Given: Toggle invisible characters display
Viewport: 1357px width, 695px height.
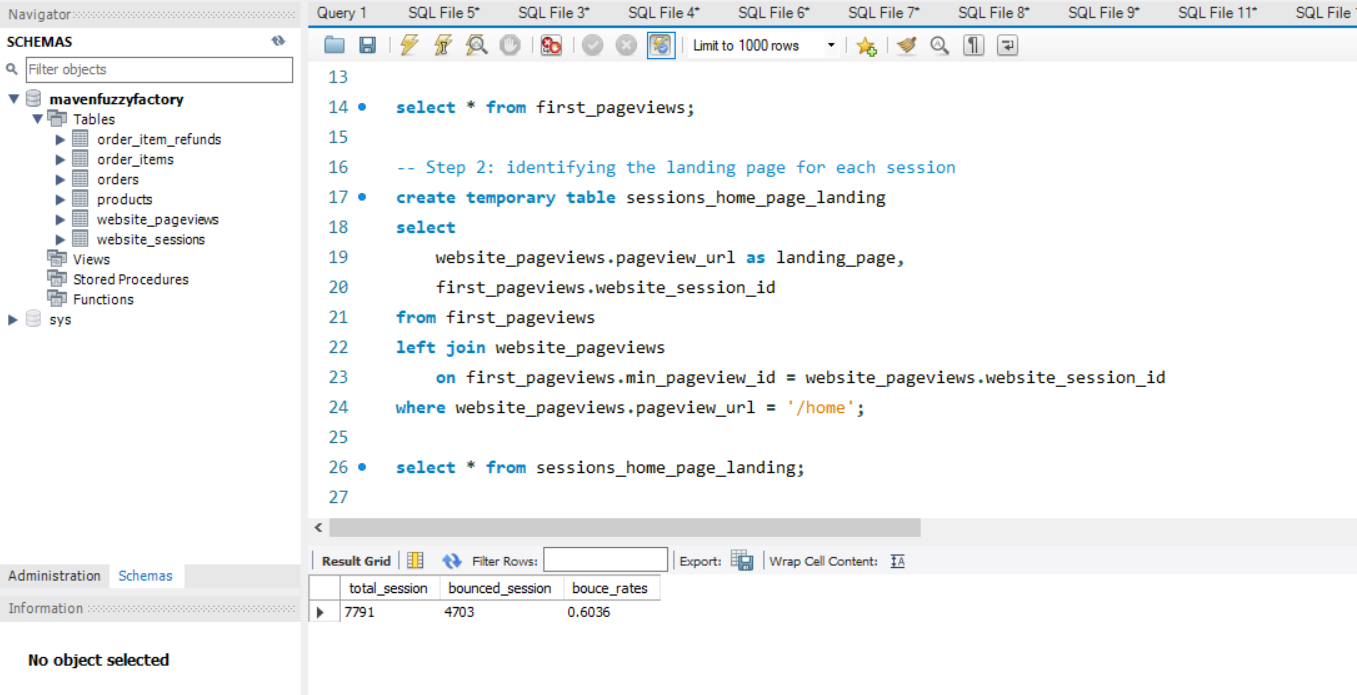Looking at the screenshot, I should pos(973,45).
